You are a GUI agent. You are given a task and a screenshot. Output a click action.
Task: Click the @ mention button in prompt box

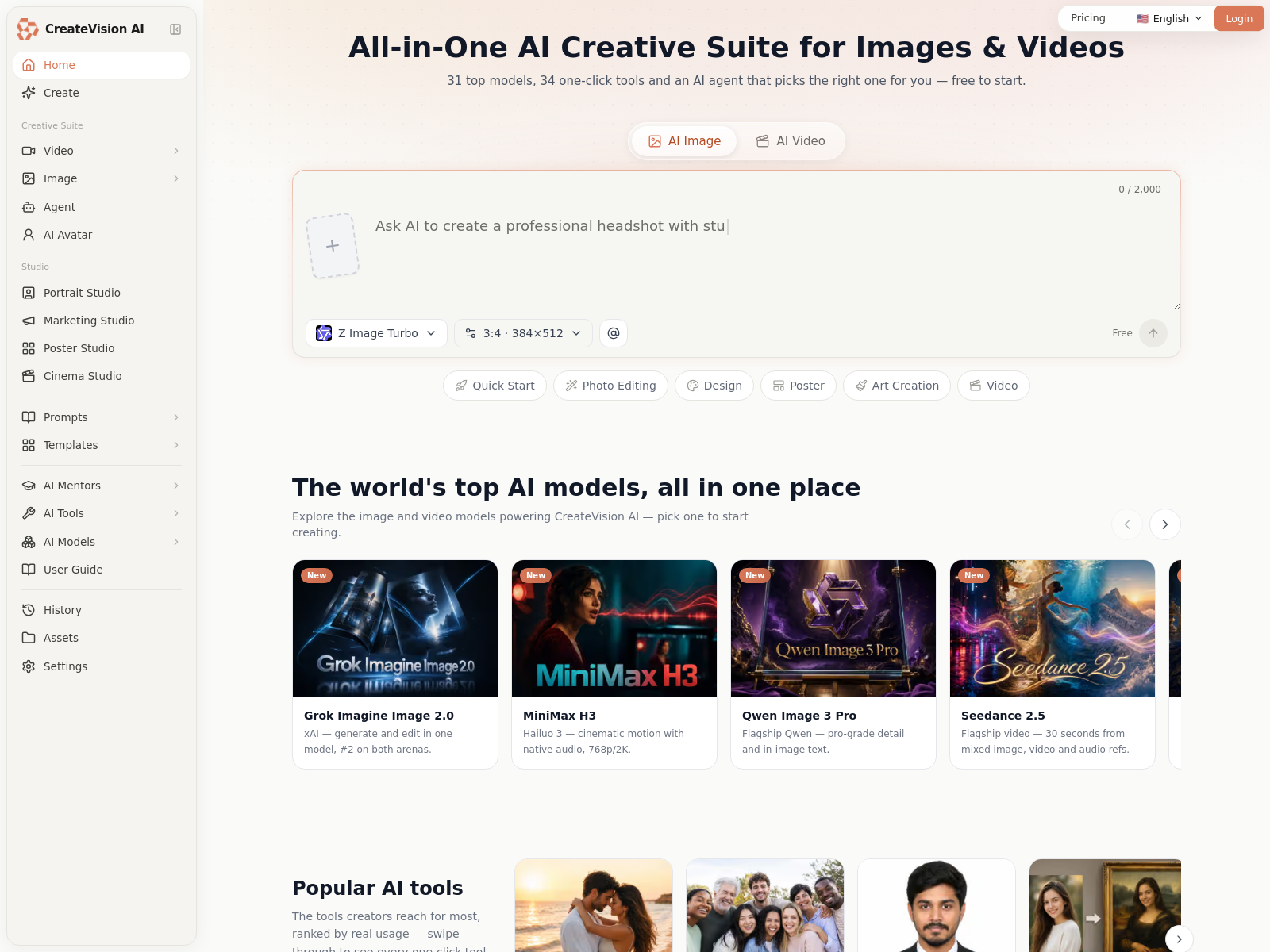[x=614, y=333]
